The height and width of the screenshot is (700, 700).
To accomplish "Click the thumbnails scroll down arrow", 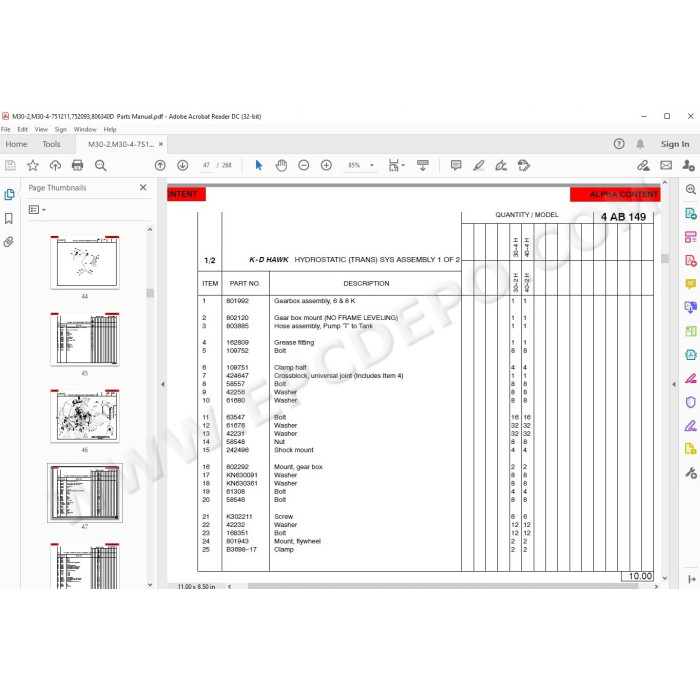I will (x=150, y=584).
